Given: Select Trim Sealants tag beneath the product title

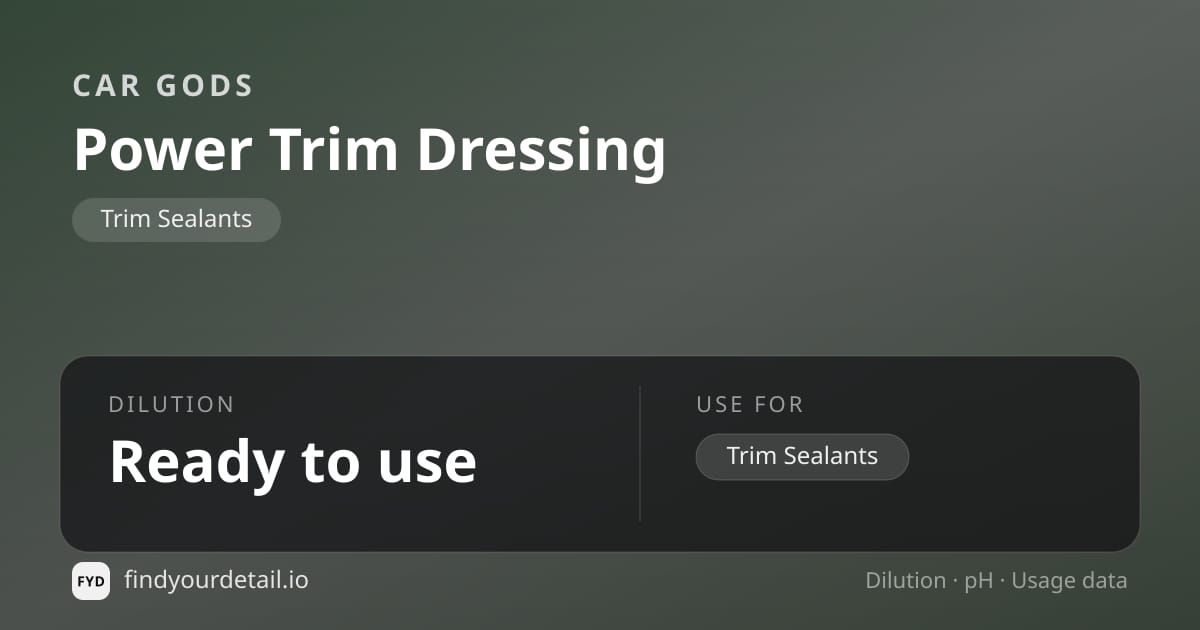Looking at the screenshot, I should (x=176, y=219).
